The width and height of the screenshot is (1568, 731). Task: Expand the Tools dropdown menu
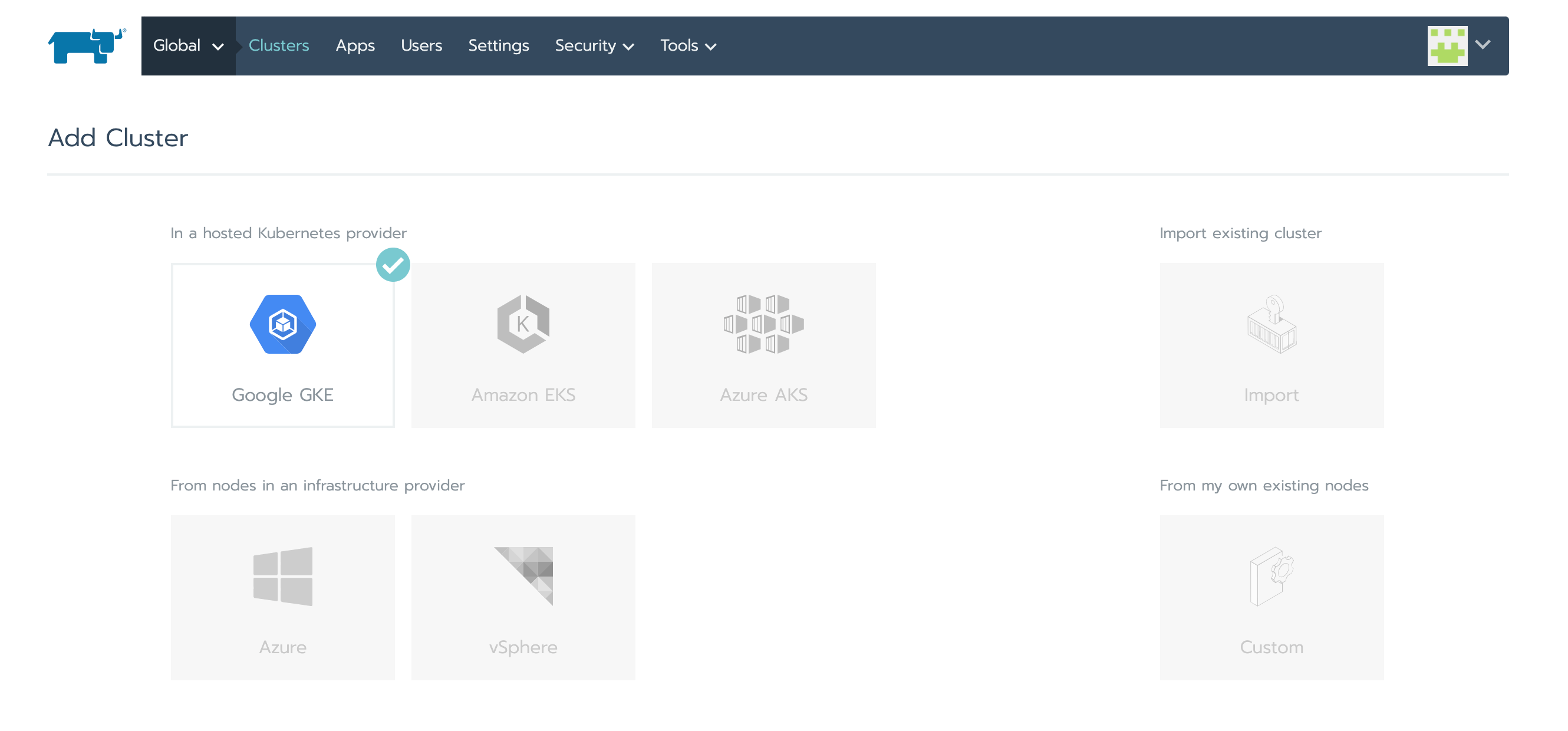point(688,45)
